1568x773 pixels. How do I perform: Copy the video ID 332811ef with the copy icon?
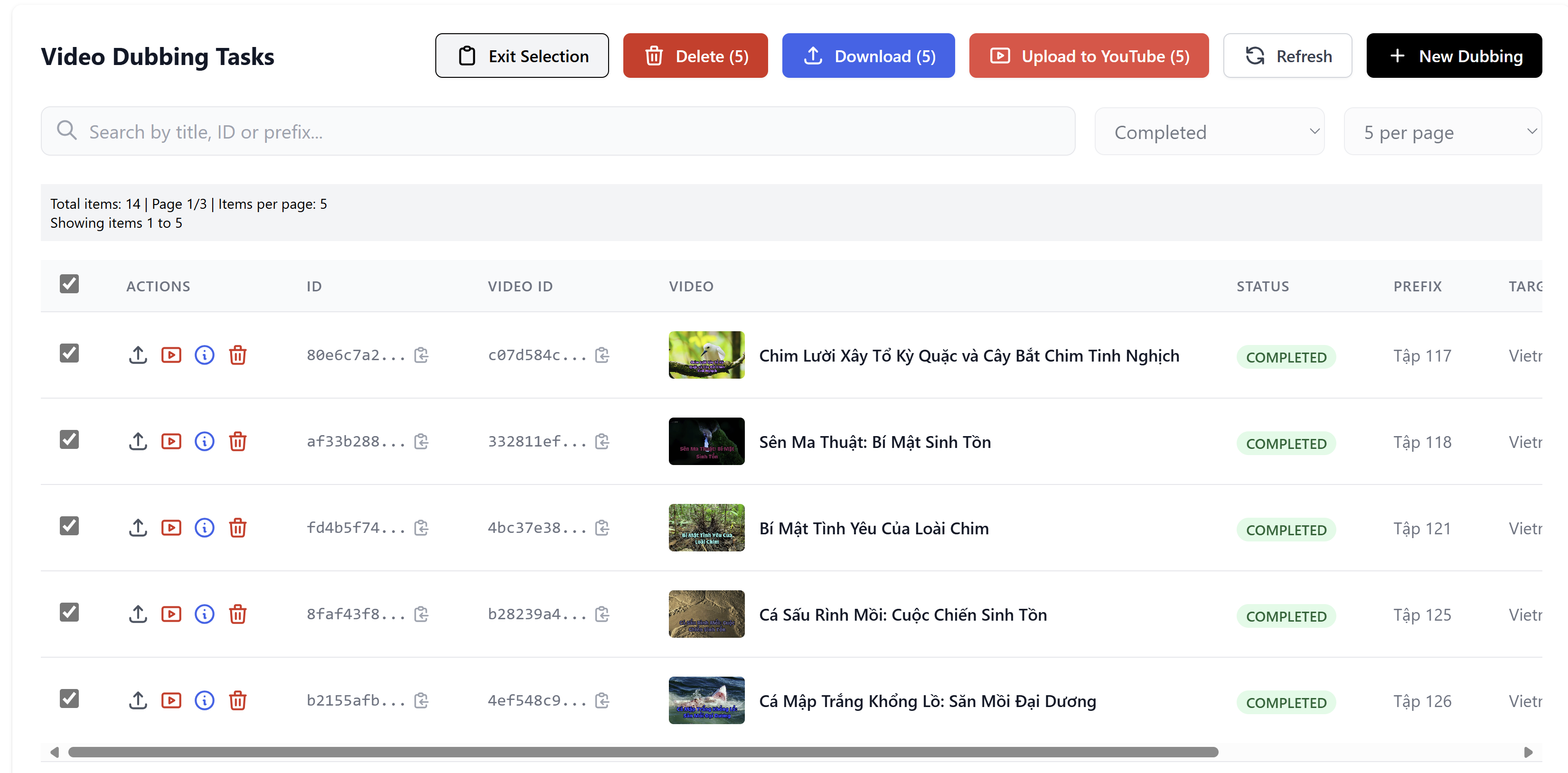602,441
